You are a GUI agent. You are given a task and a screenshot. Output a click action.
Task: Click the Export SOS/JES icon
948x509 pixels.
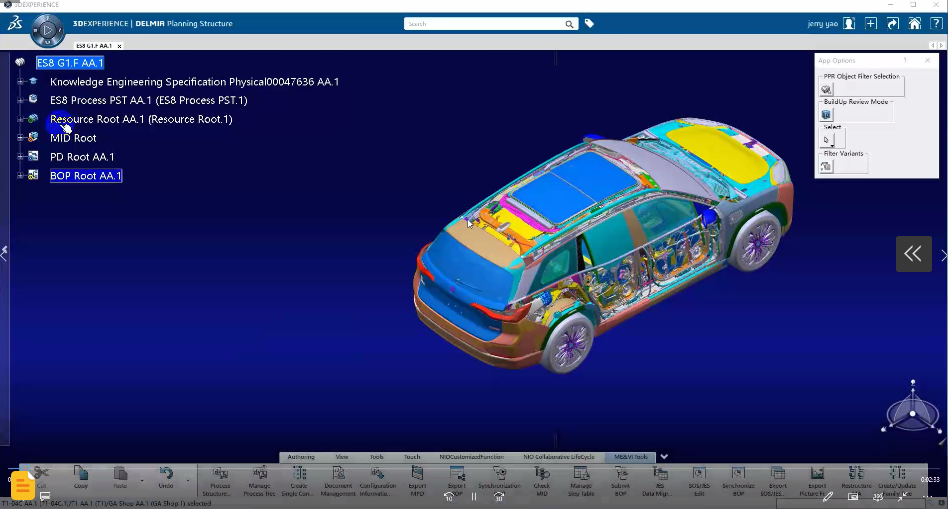coord(778,473)
